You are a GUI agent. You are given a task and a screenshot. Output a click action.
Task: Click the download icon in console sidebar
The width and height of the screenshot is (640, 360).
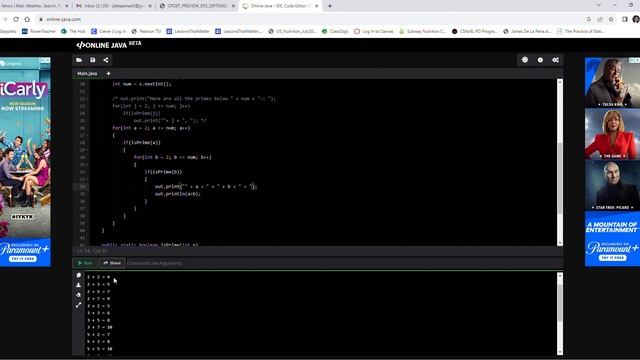click(x=78, y=285)
